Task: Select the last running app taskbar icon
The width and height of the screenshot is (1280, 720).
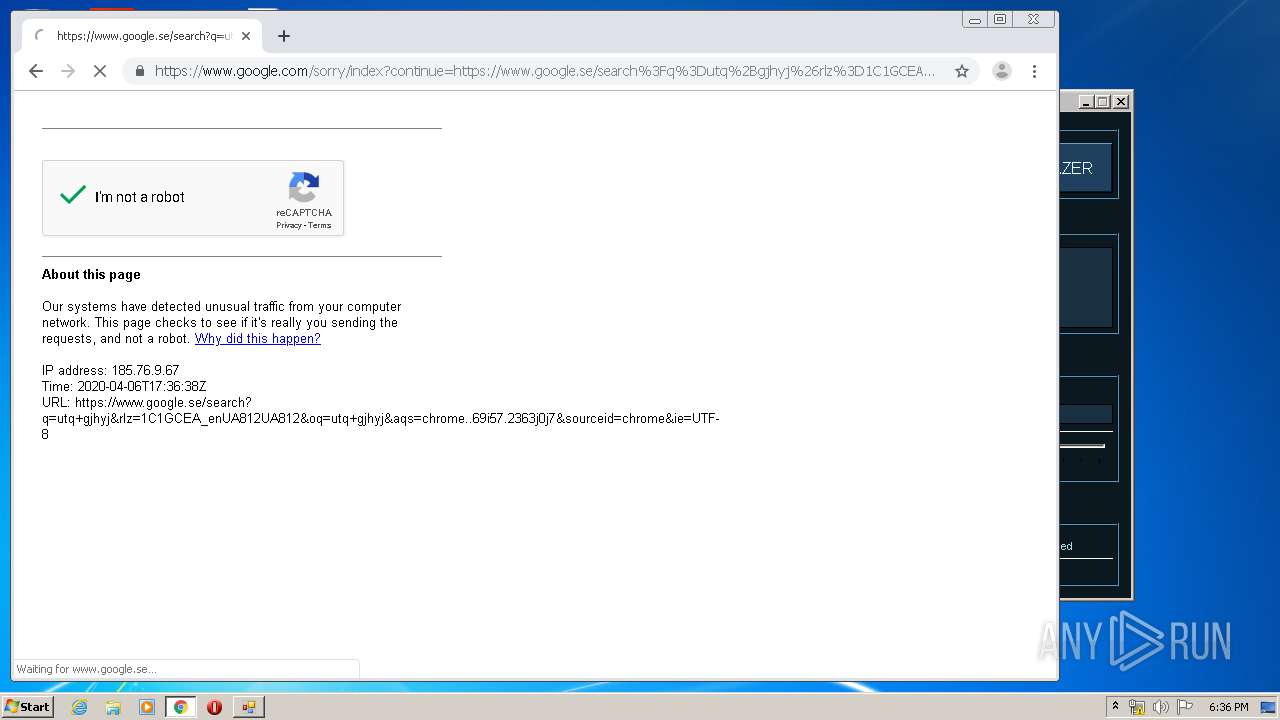Action: (x=248, y=707)
